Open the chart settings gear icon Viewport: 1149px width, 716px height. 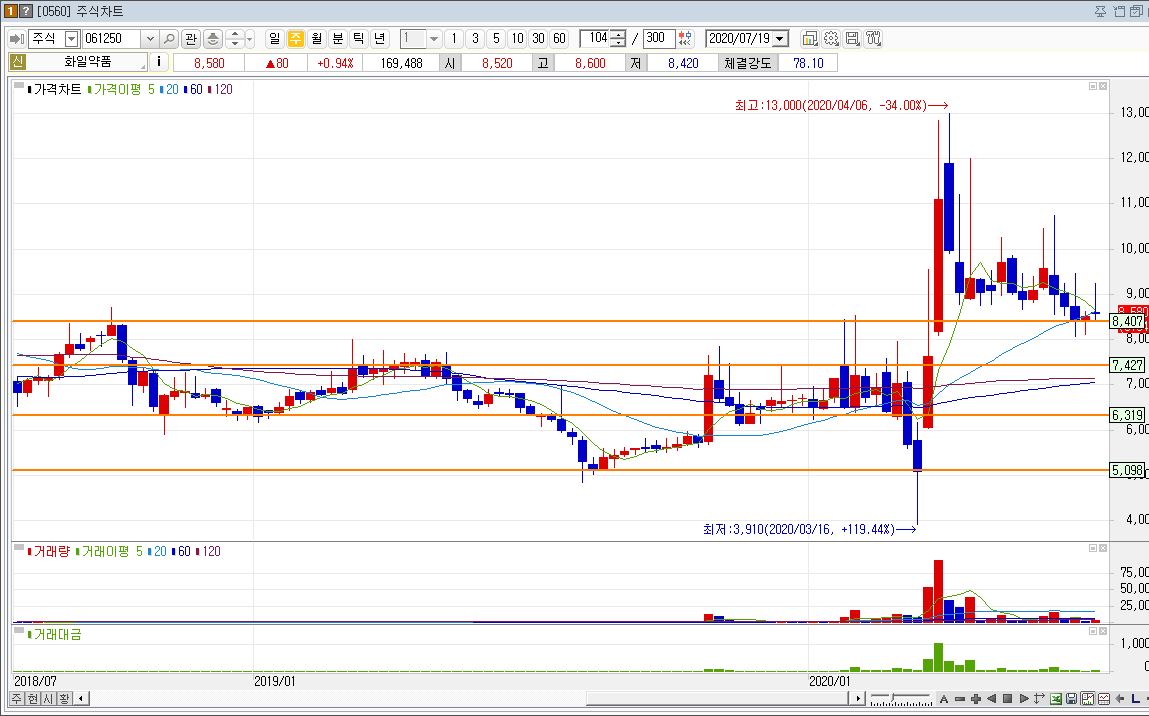[831, 39]
